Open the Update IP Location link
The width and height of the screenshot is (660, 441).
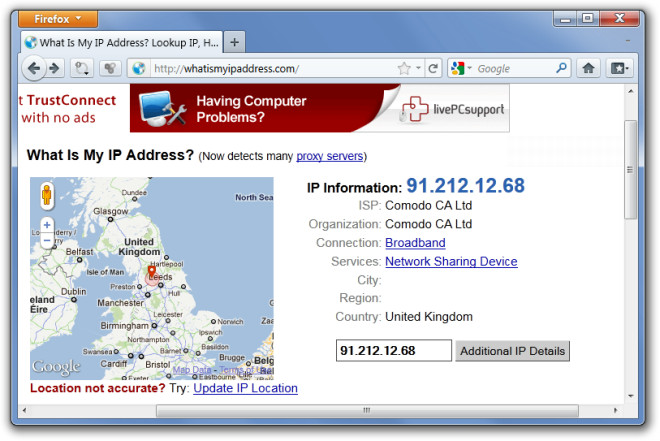[x=245, y=388]
